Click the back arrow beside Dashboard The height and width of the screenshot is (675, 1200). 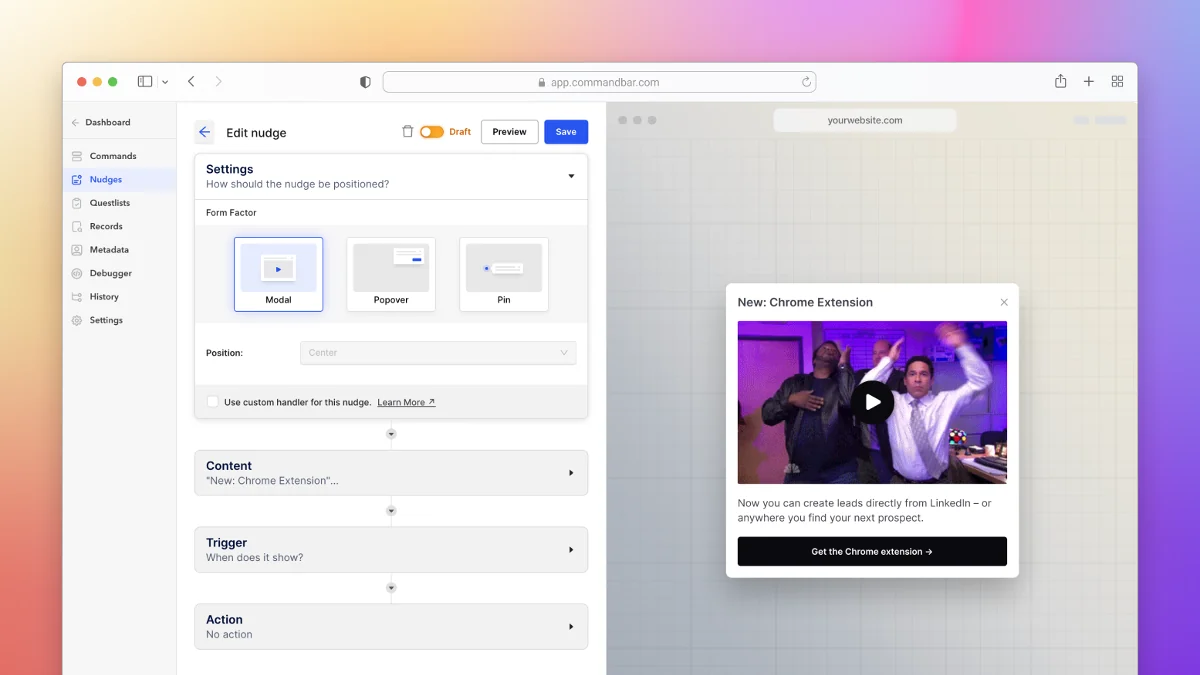pyautogui.click(x=75, y=122)
